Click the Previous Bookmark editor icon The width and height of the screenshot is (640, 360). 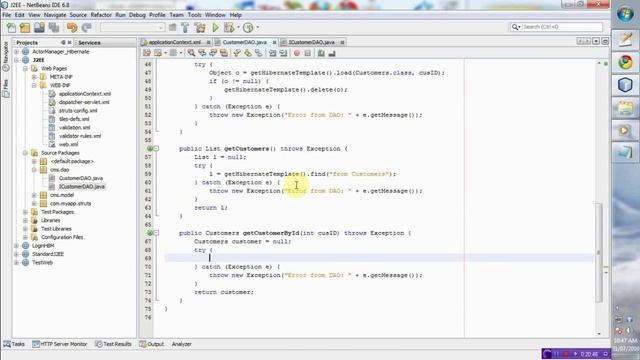[237, 53]
